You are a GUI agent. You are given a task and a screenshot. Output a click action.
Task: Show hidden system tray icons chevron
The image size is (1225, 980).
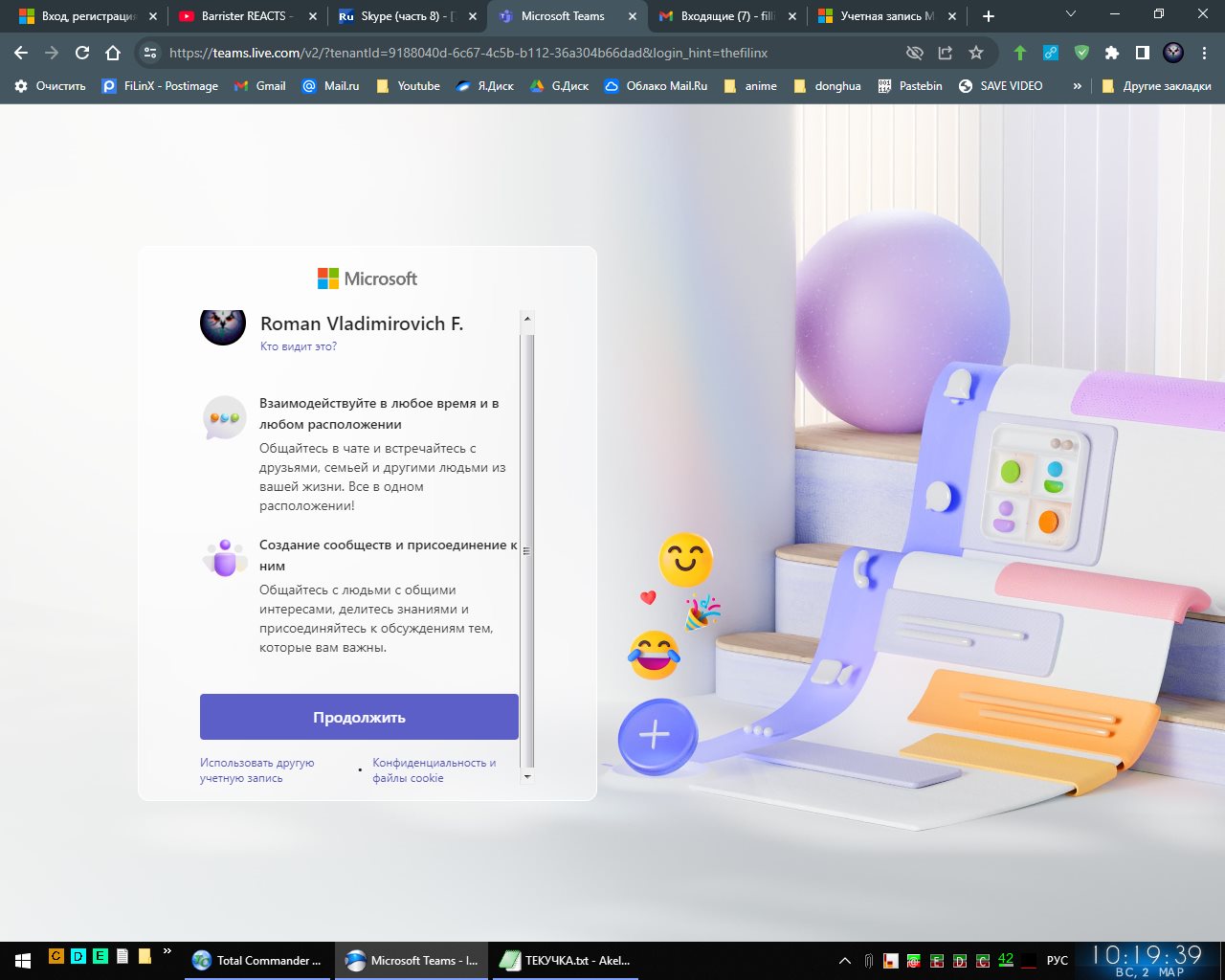pyautogui.click(x=845, y=960)
